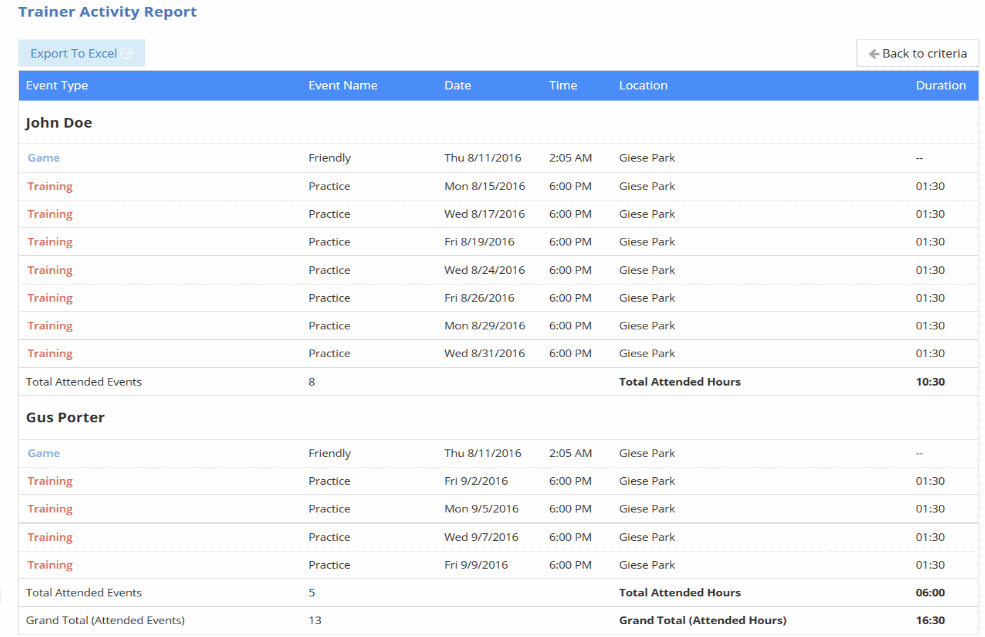Screen dimensions: 985x637
Task: Click the Training link dated Fri 9/2/2016
Action: point(50,480)
